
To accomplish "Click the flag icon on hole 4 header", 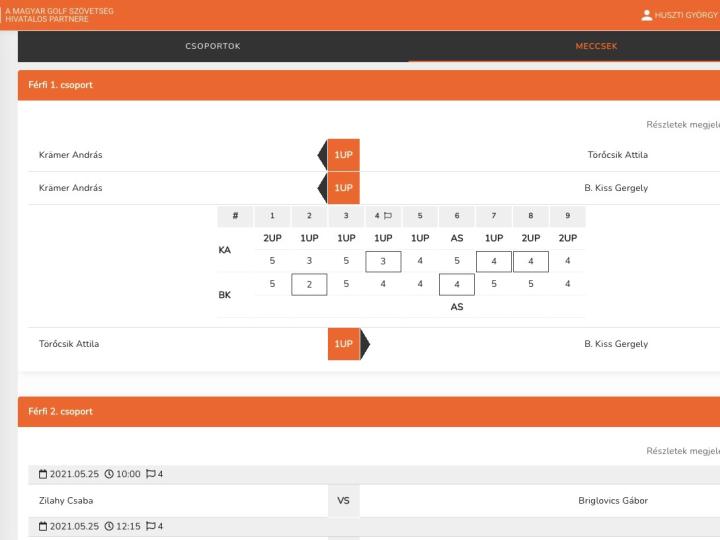I will (388, 215).
